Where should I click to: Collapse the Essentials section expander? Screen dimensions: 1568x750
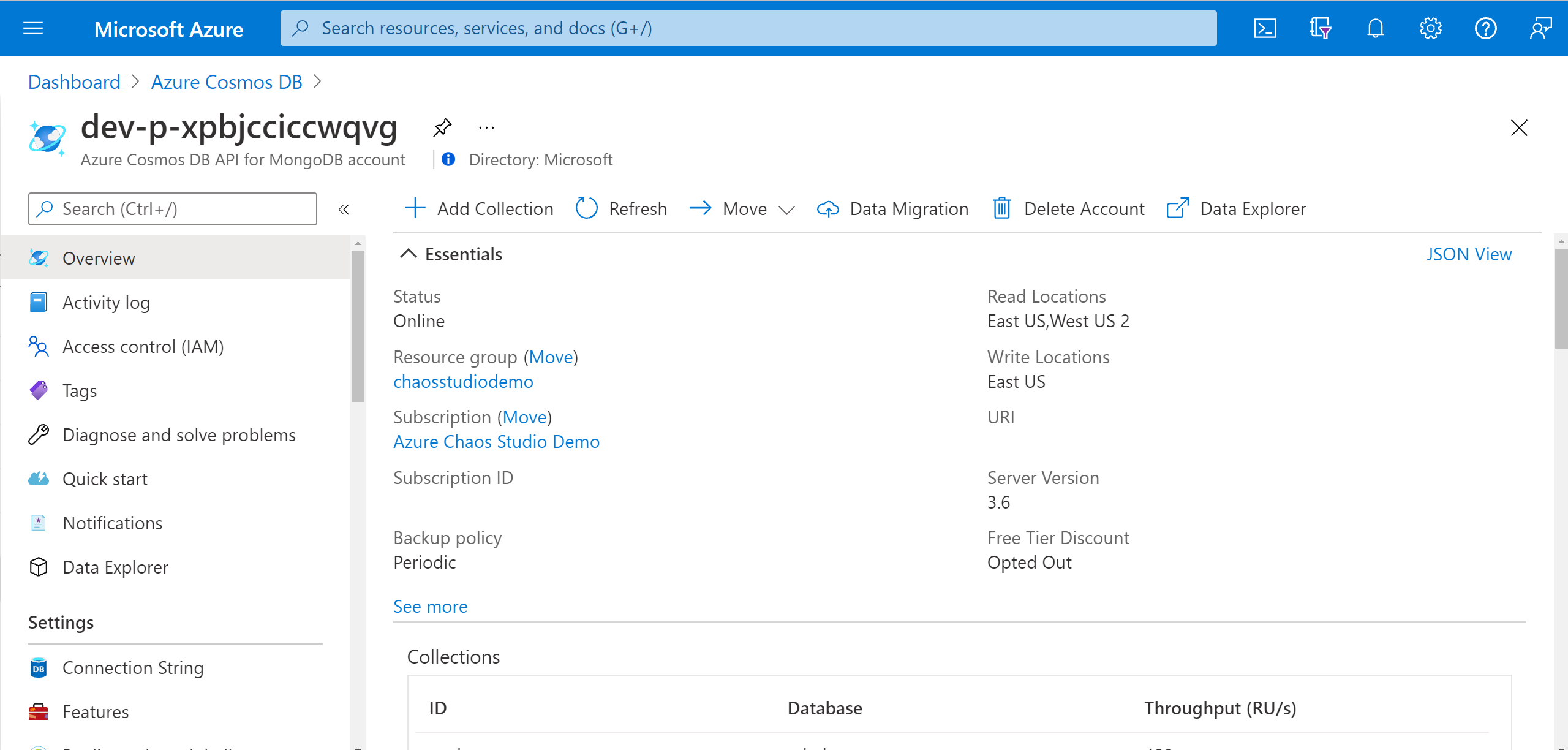[407, 254]
